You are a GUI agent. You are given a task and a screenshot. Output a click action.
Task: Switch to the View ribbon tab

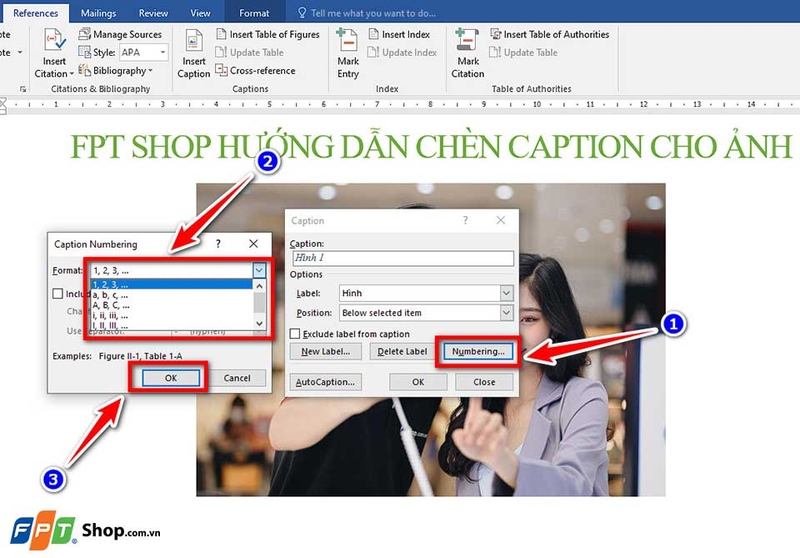(x=200, y=13)
